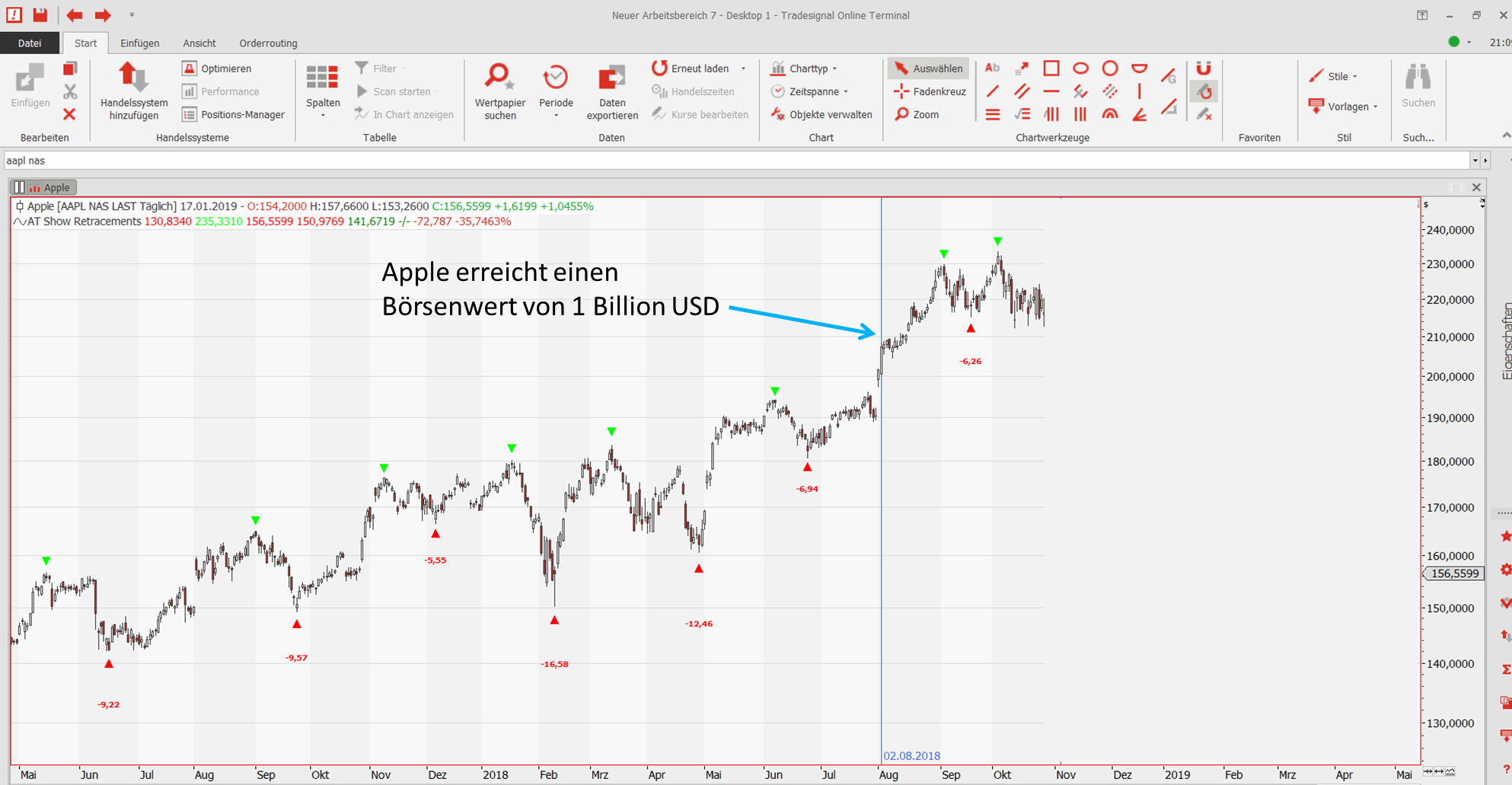Click the Fibonacci arcs tool icon
1512x785 pixels.
[x=1110, y=114]
